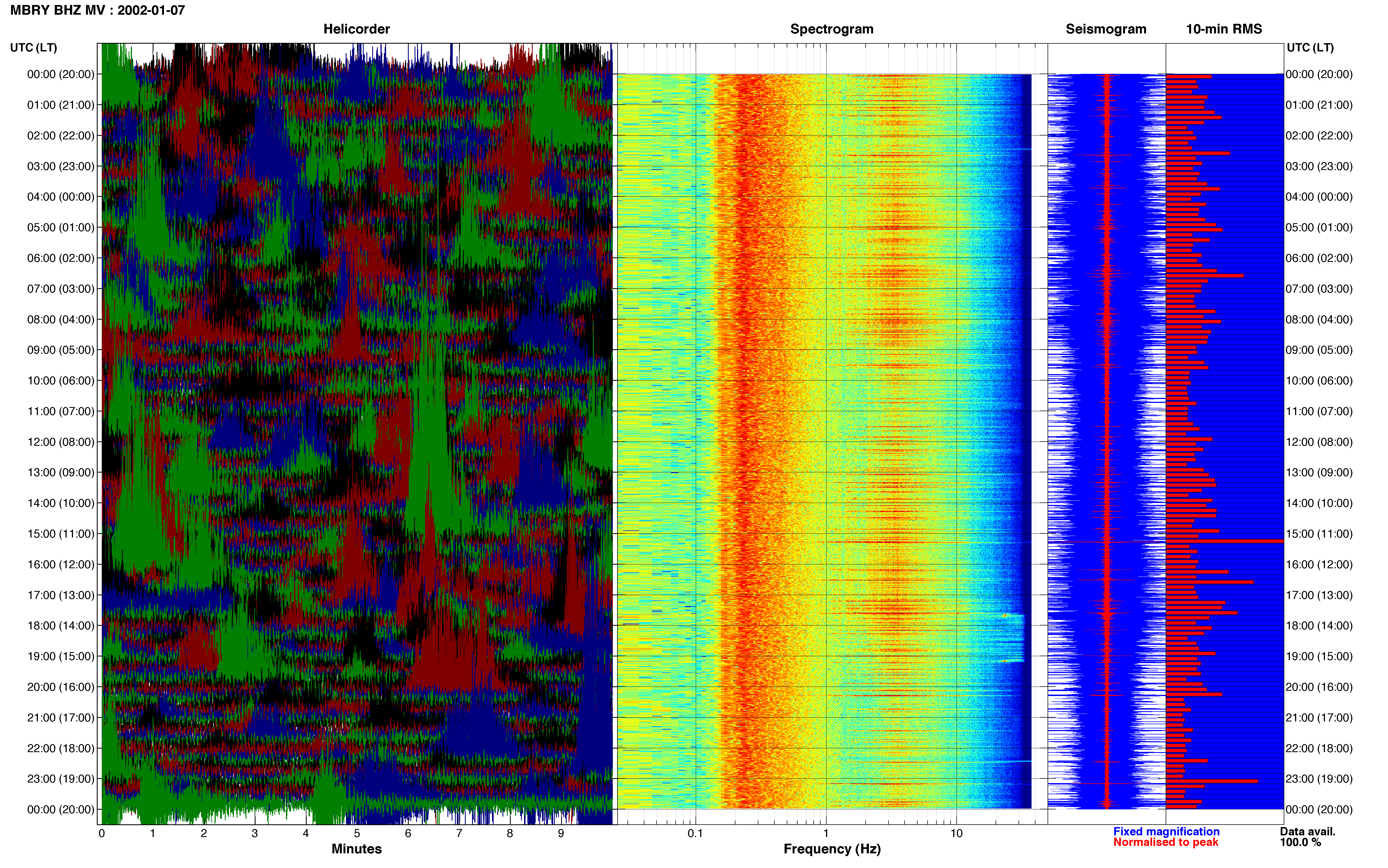
Task: Click the plot title 'MBRY BHZ MV : 2002-01-07'
Action: (98, 10)
